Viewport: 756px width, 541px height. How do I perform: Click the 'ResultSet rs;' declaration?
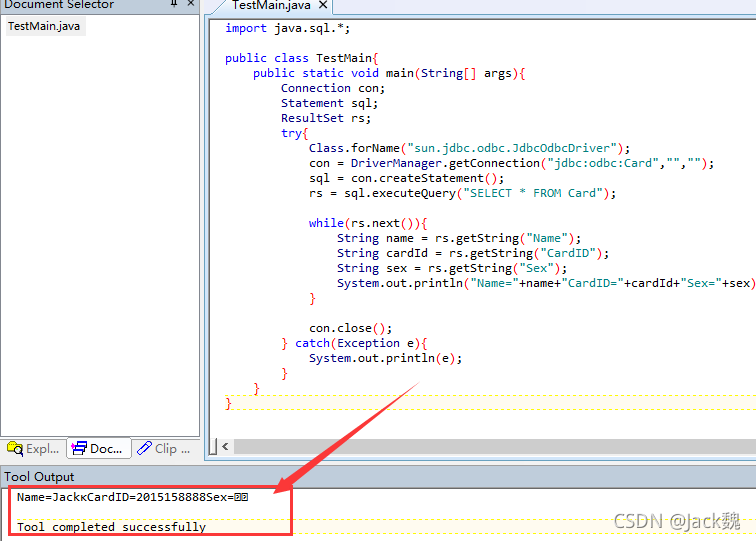point(326,118)
